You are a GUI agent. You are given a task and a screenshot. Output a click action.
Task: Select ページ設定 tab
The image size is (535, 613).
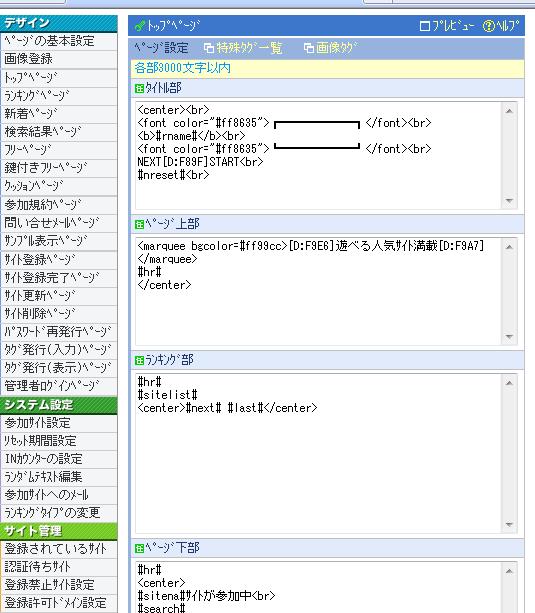[162, 48]
